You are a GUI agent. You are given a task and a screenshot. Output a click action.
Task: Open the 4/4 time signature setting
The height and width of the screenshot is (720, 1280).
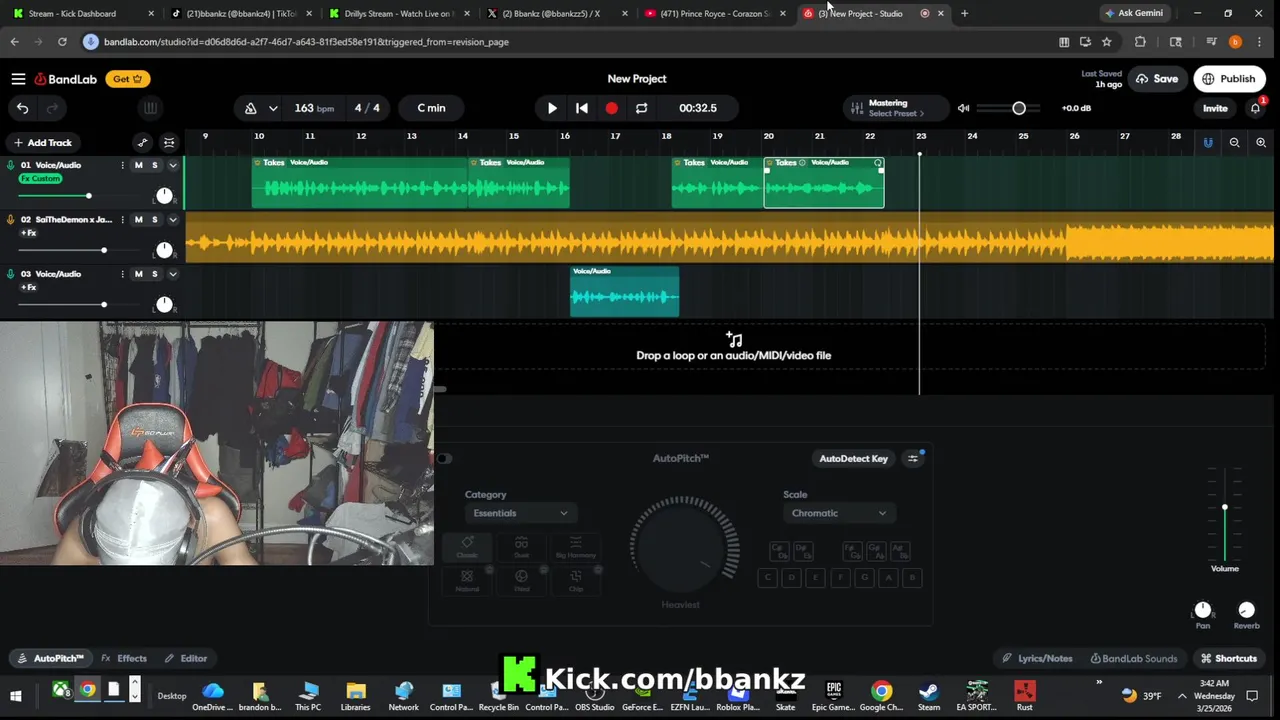click(x=367, y=108)
